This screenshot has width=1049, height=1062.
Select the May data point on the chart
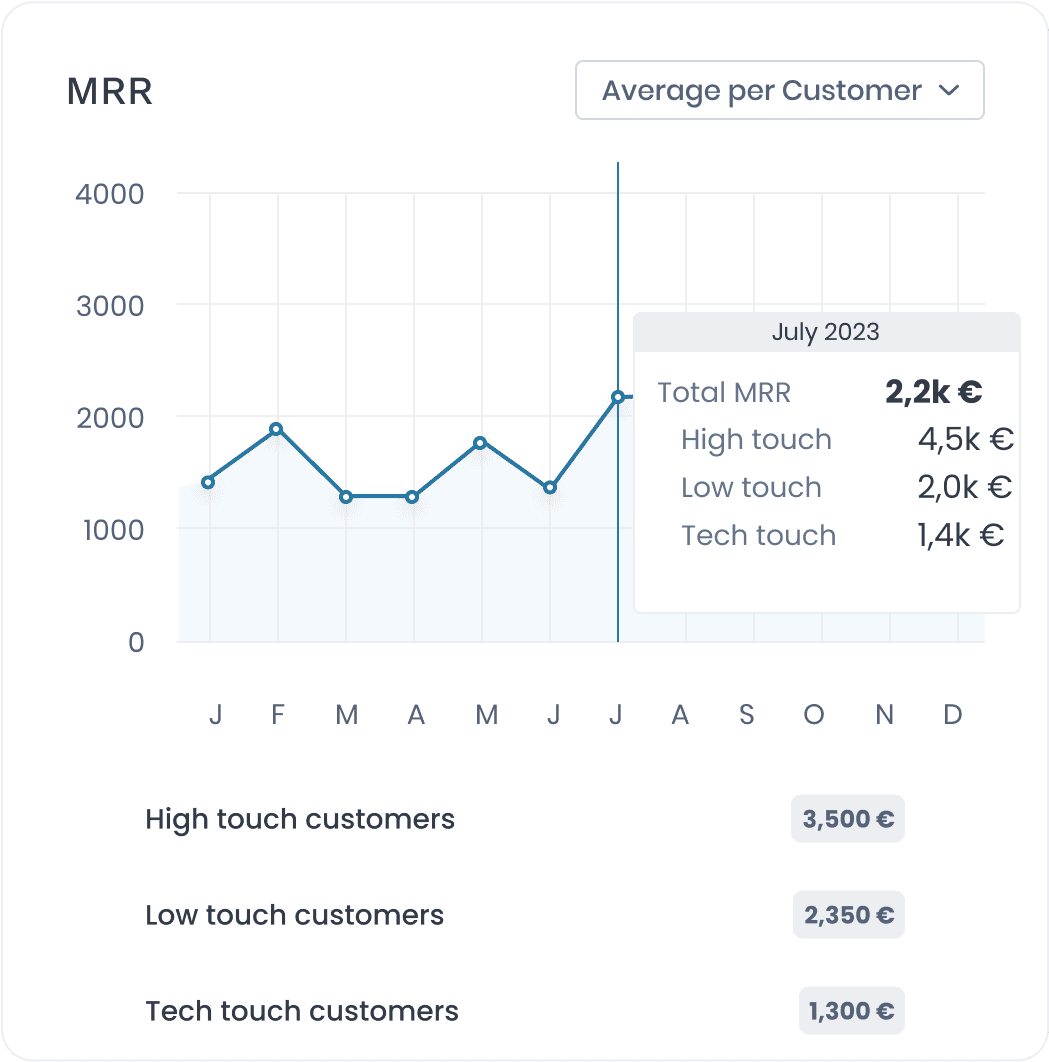click(482, 441)
